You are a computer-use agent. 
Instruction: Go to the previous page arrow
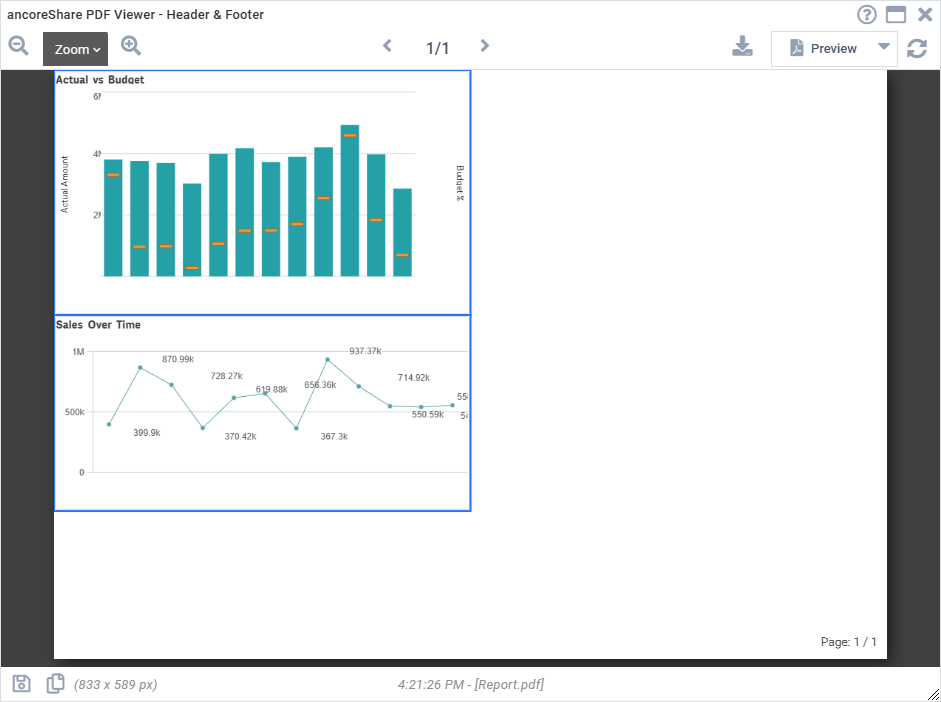388,46
